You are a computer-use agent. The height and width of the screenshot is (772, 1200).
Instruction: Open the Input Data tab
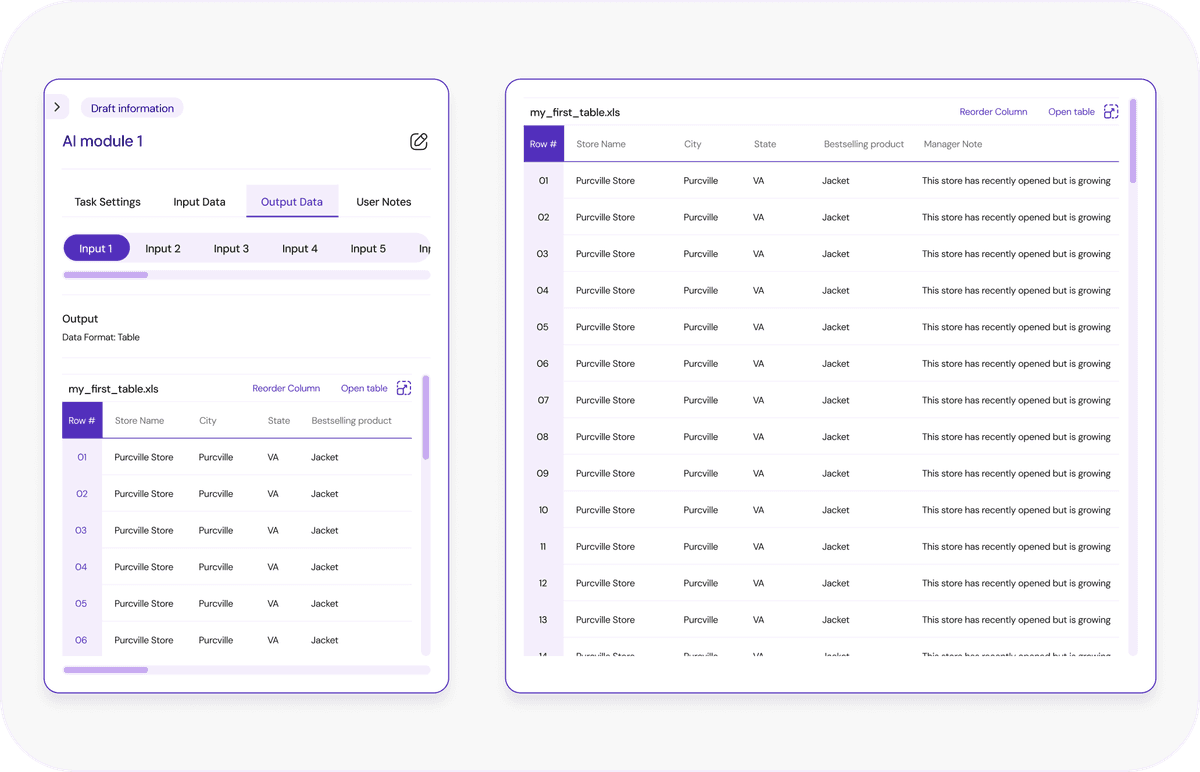tap(199, 202)
